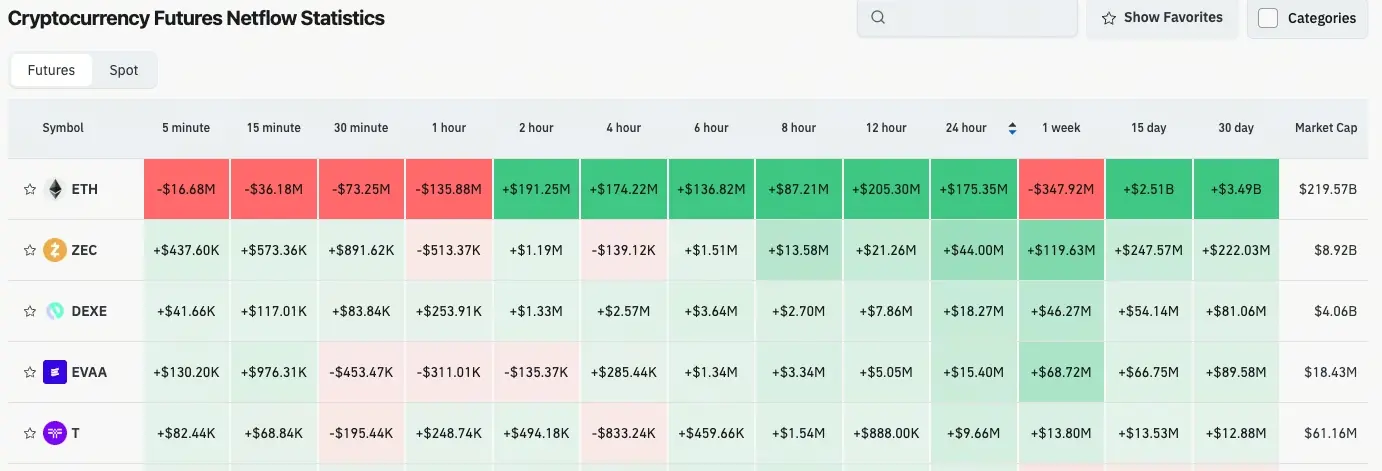Screen dimensions: 1382x471
Task: Select the Futures tab
Action: click(x=51, y=70)
